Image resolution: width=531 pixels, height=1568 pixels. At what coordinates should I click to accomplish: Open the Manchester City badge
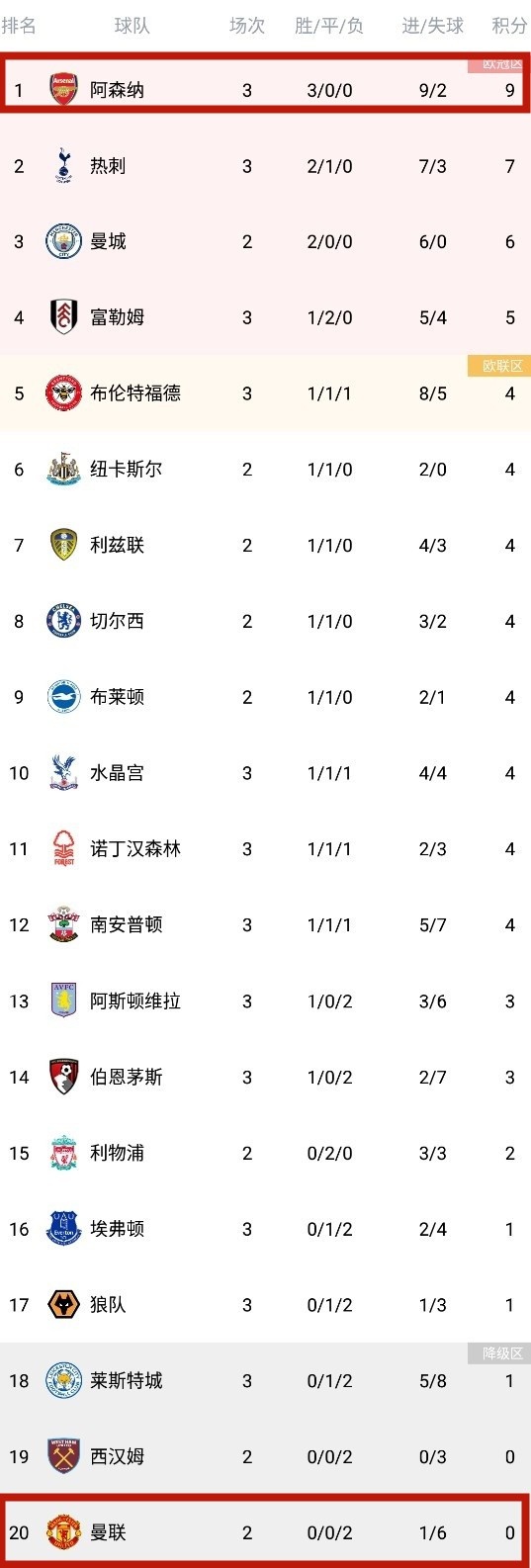[x=63, y=242]
